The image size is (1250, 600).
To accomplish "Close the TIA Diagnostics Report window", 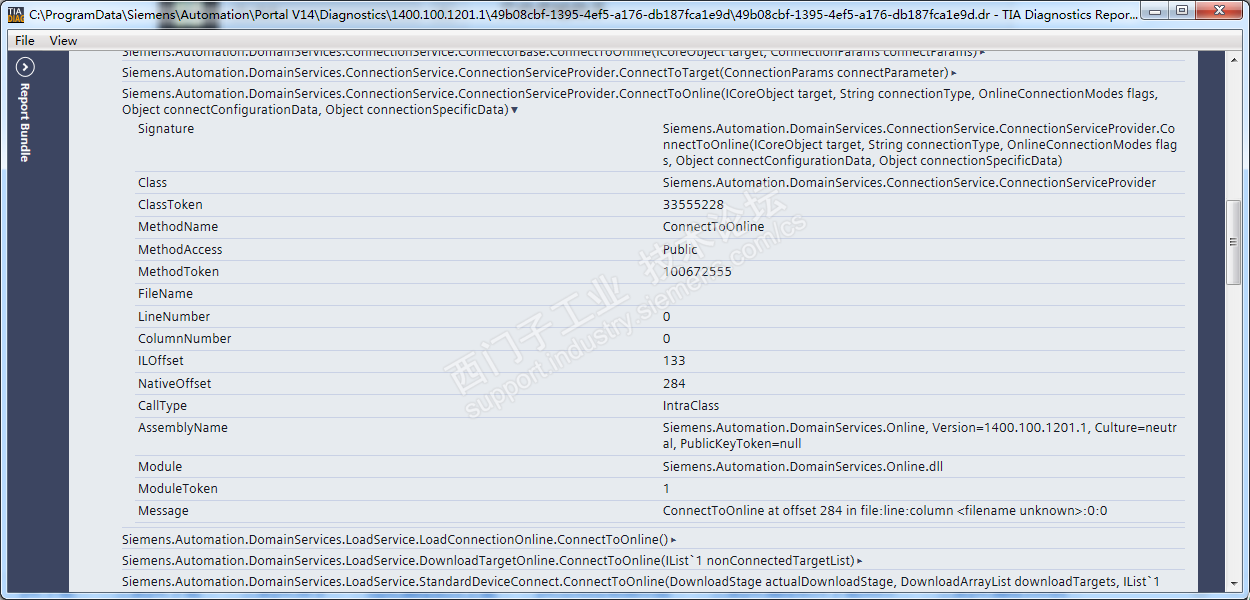I will tap(1218, 10).
